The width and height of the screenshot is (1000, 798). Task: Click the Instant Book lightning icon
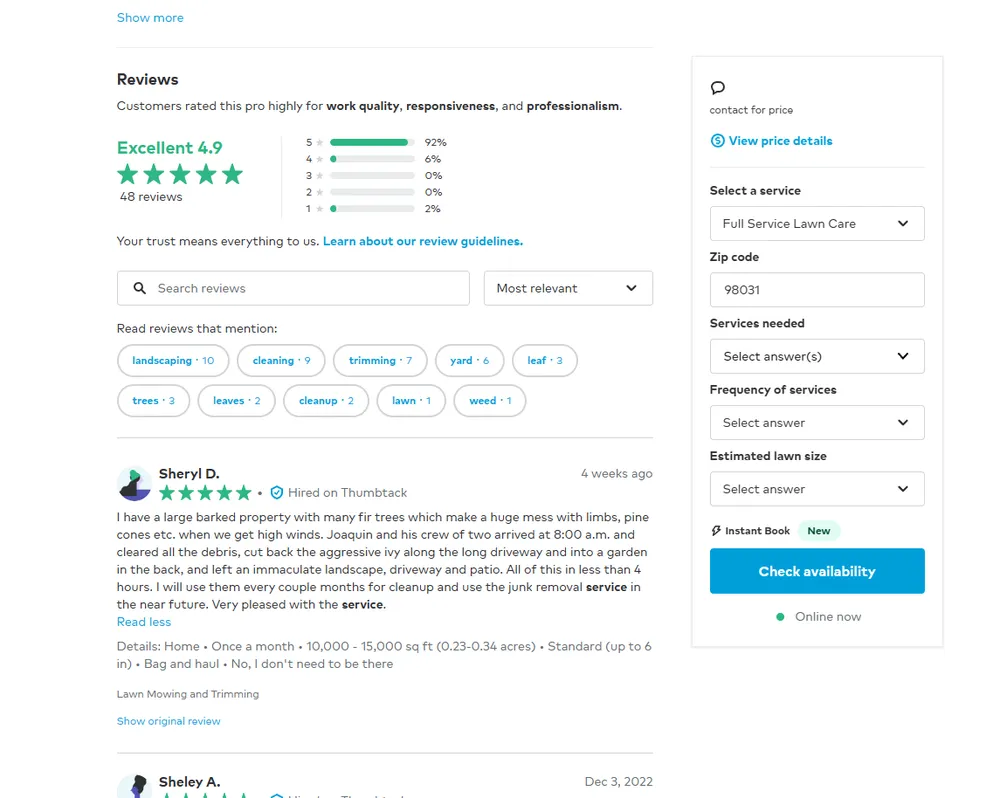[x=716, y=531]
